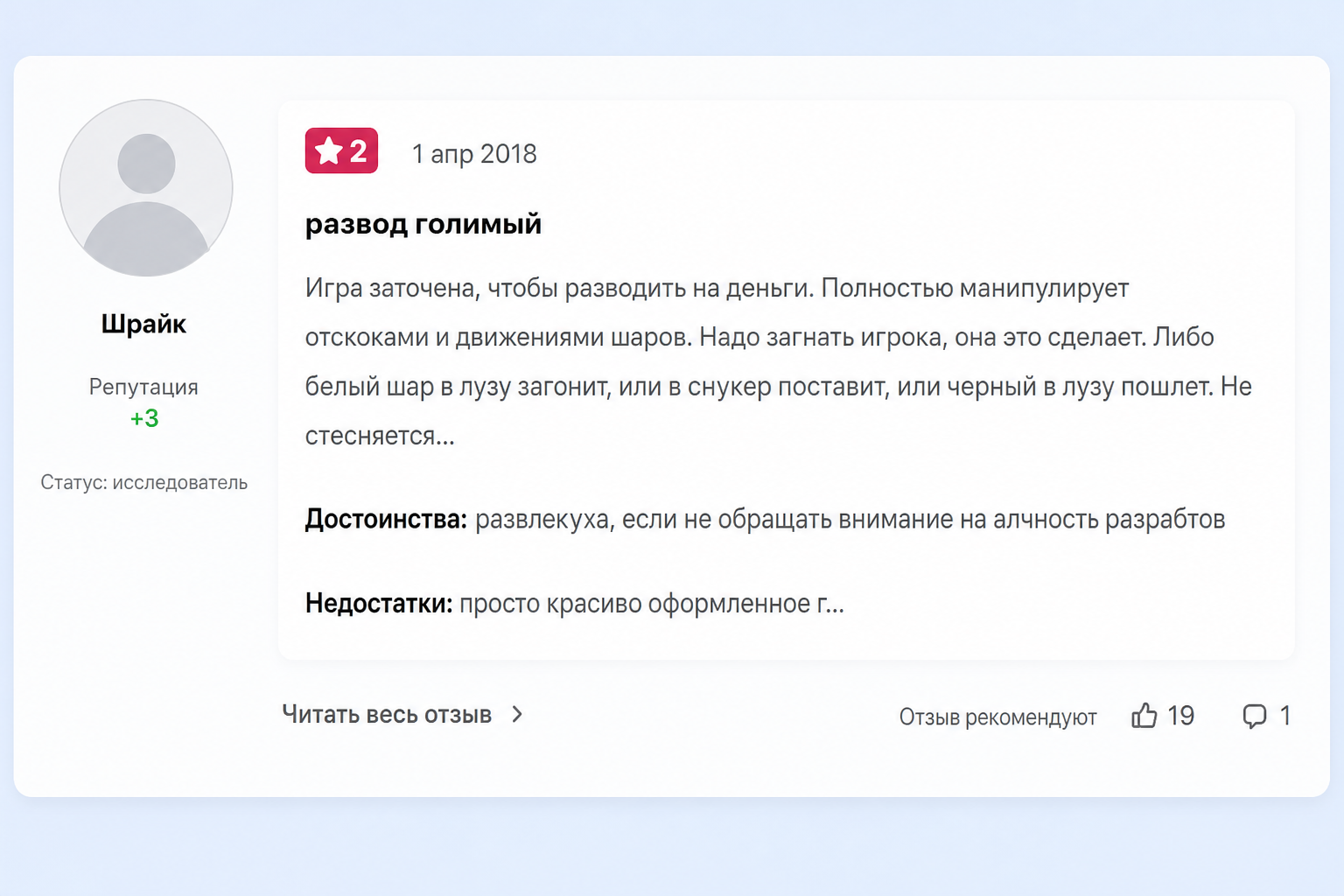Click the review date 1 апр 2018

pos(474,154)
